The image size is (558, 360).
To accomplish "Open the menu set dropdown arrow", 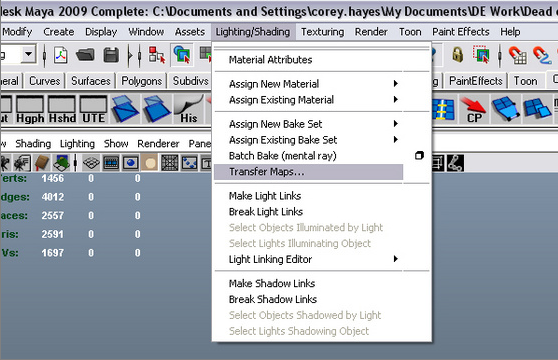I will (x=28, y=55).
